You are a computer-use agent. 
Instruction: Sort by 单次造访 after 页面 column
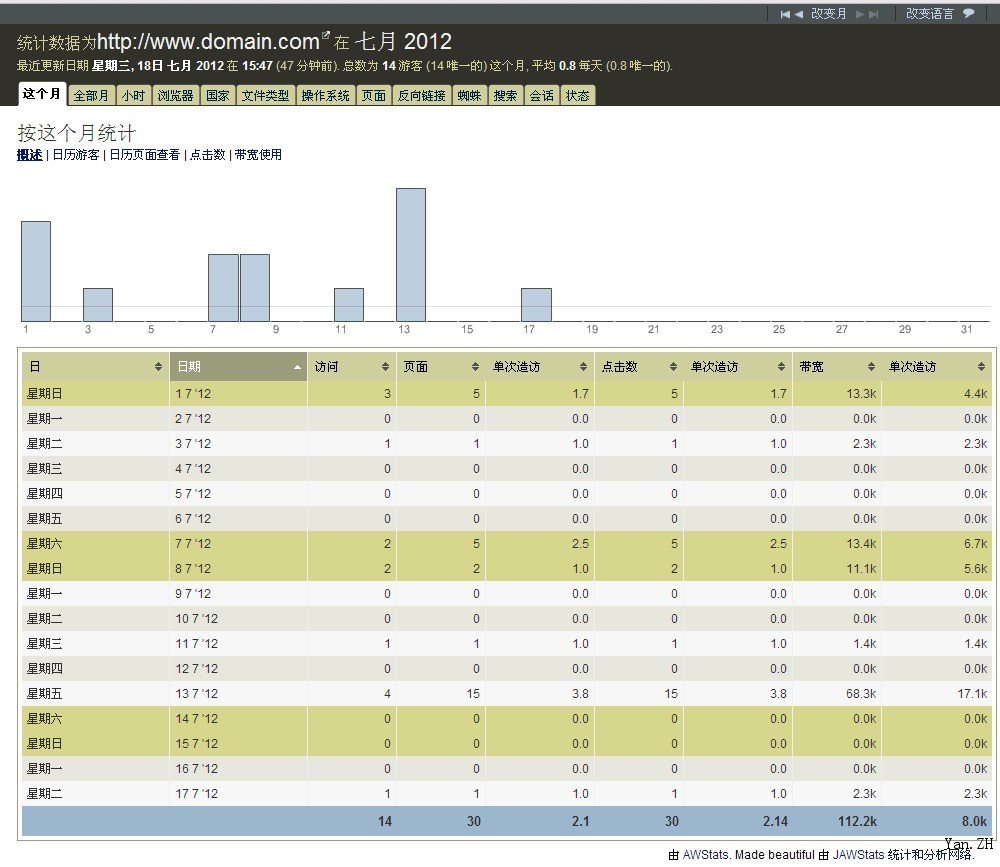[x=540, y=367]
